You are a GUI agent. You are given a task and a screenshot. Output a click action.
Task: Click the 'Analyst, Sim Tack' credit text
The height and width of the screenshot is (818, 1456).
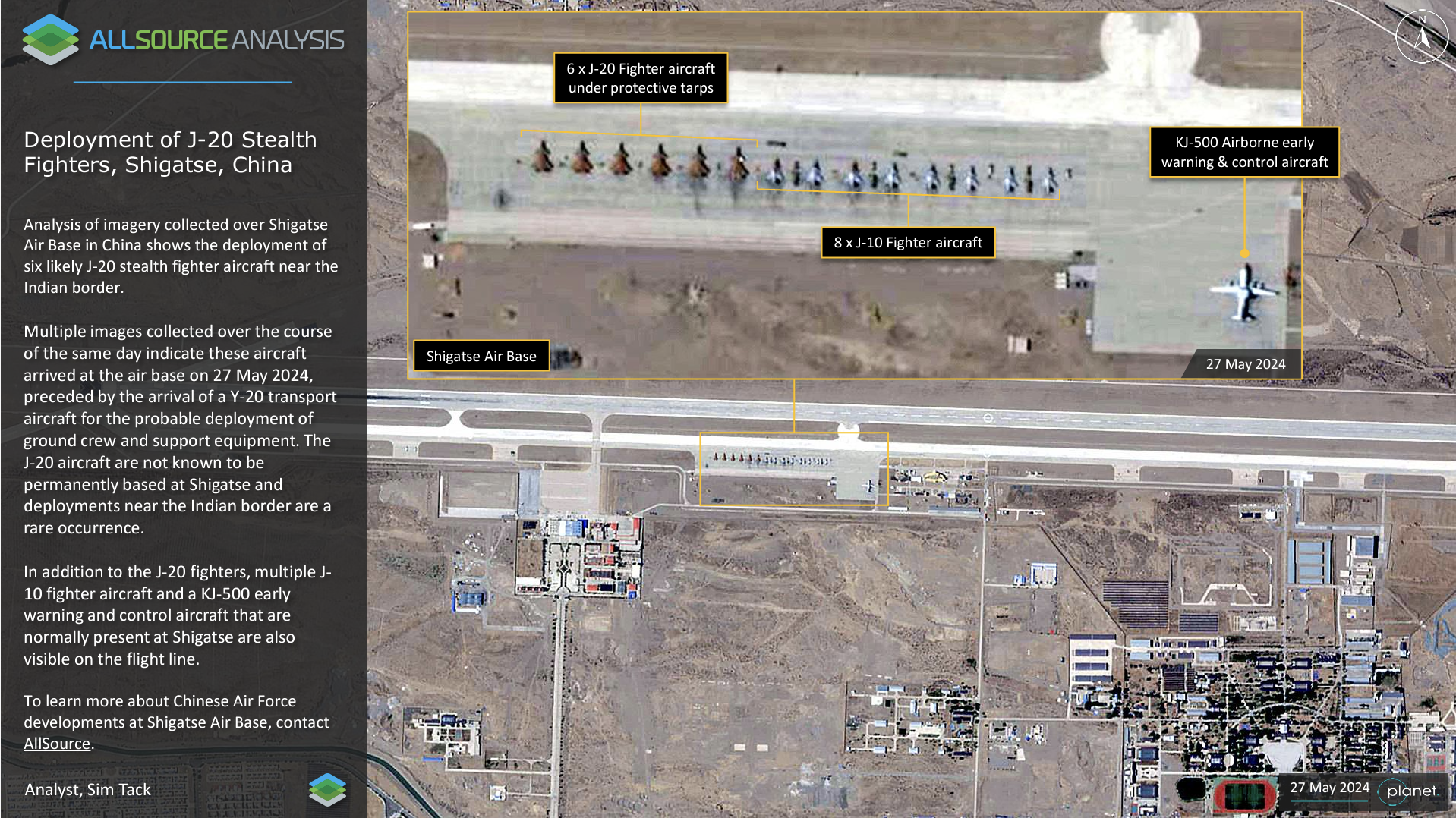pos(88,789)
